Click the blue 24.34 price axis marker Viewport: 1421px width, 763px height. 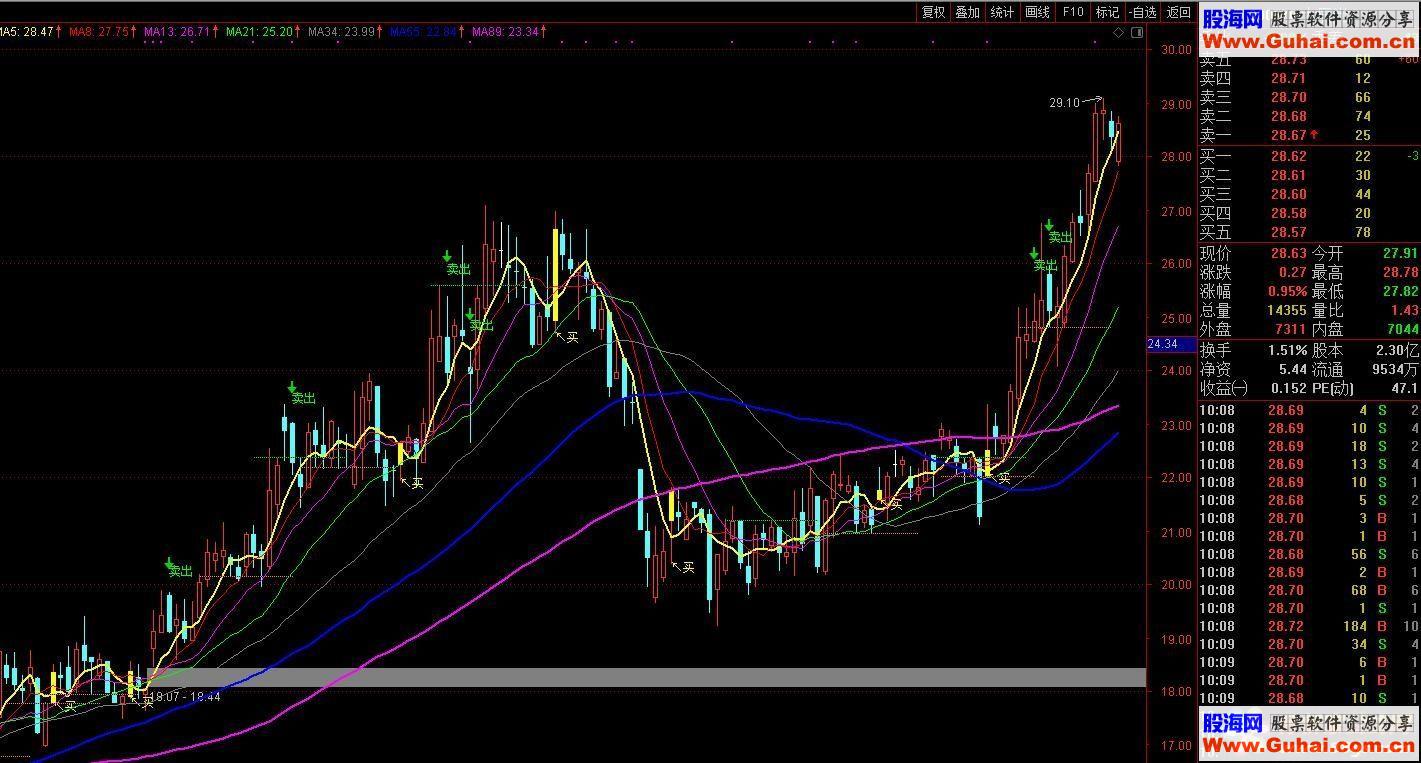pos(1171,344)
